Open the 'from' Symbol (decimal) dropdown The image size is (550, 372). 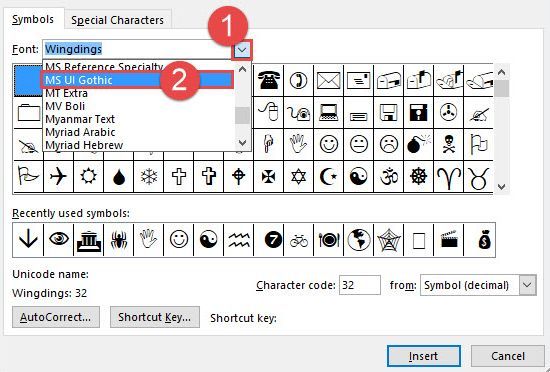click(x=528, y=285)
